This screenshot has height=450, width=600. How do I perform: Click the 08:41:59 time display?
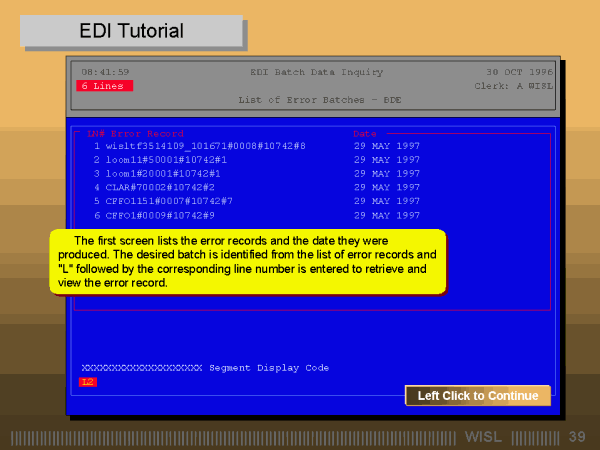pyautogui.click(x=103, y=72)
